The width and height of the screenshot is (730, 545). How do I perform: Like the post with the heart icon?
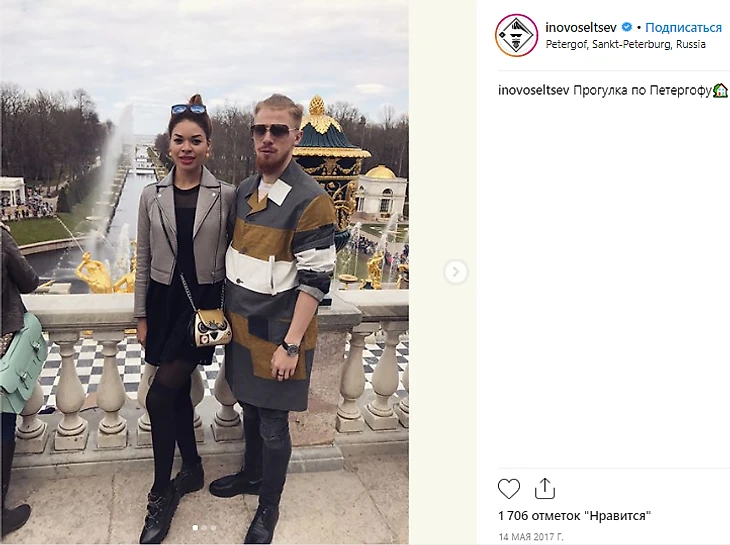click(509, 489)
